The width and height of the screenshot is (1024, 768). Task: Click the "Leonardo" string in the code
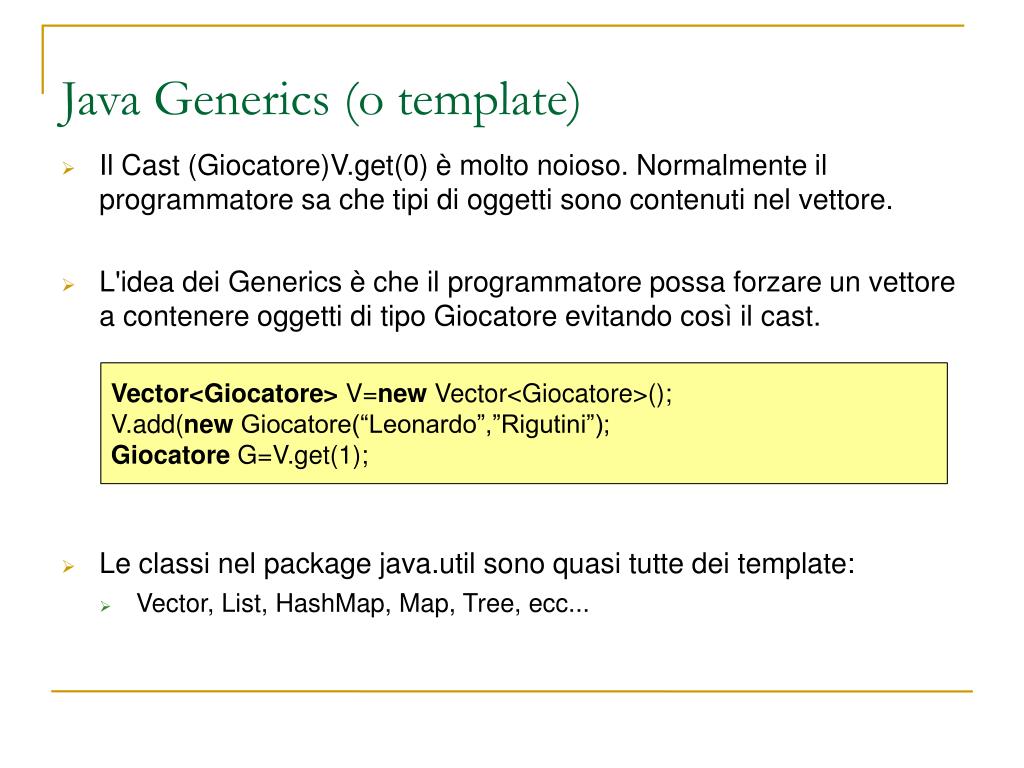[x=422, y=424]
